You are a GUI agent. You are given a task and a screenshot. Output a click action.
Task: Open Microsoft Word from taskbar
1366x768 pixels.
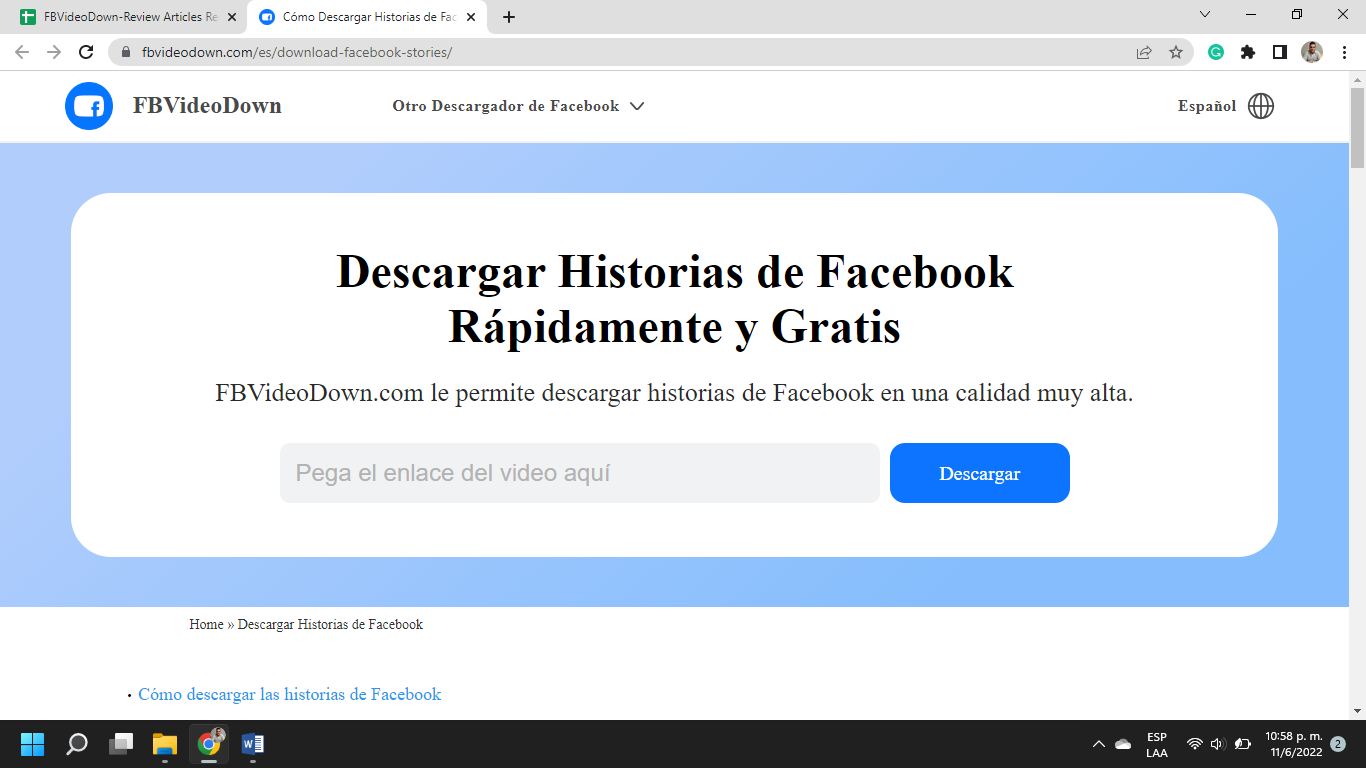[252, 744]
